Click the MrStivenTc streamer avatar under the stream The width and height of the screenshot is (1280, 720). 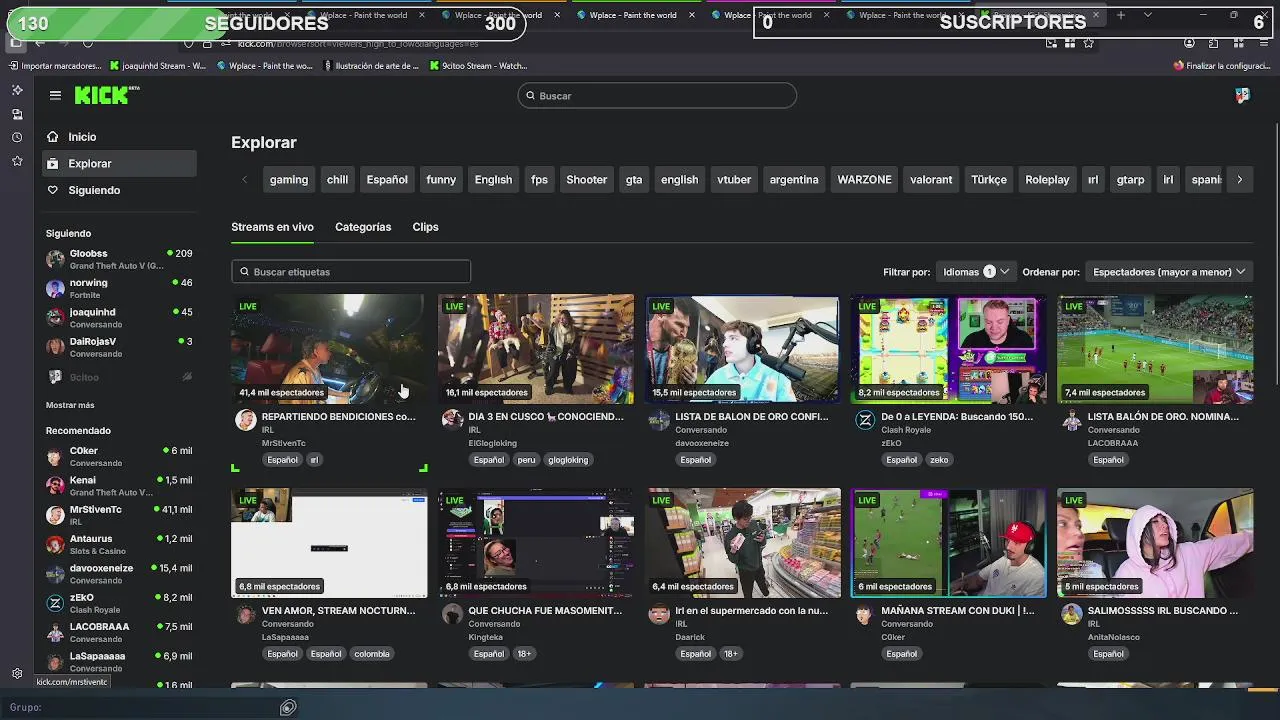[x=245, y=420]
